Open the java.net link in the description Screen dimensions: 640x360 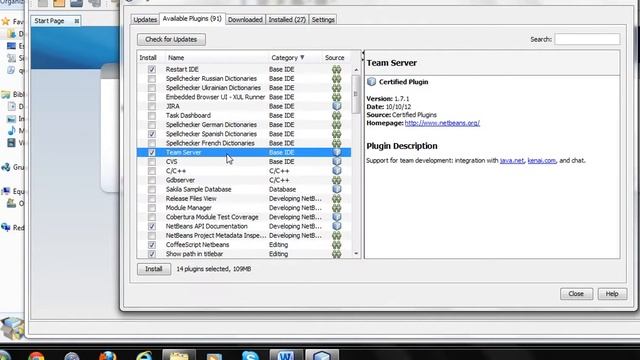[512, 160]
